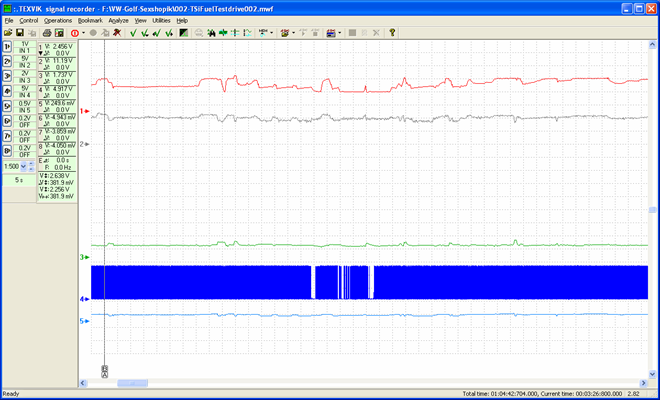Toggle channel 8 button
Image resolution: width=660 pixels, height=400 pixels.
(x=7, y=151)
